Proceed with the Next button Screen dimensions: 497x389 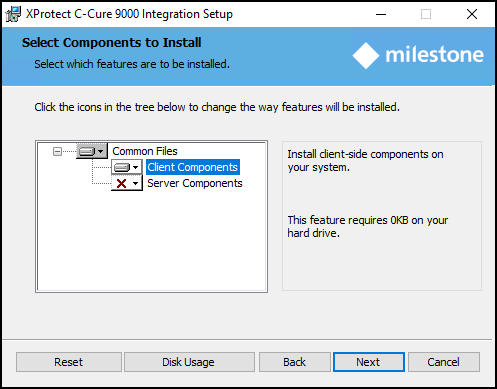point(369,362)
